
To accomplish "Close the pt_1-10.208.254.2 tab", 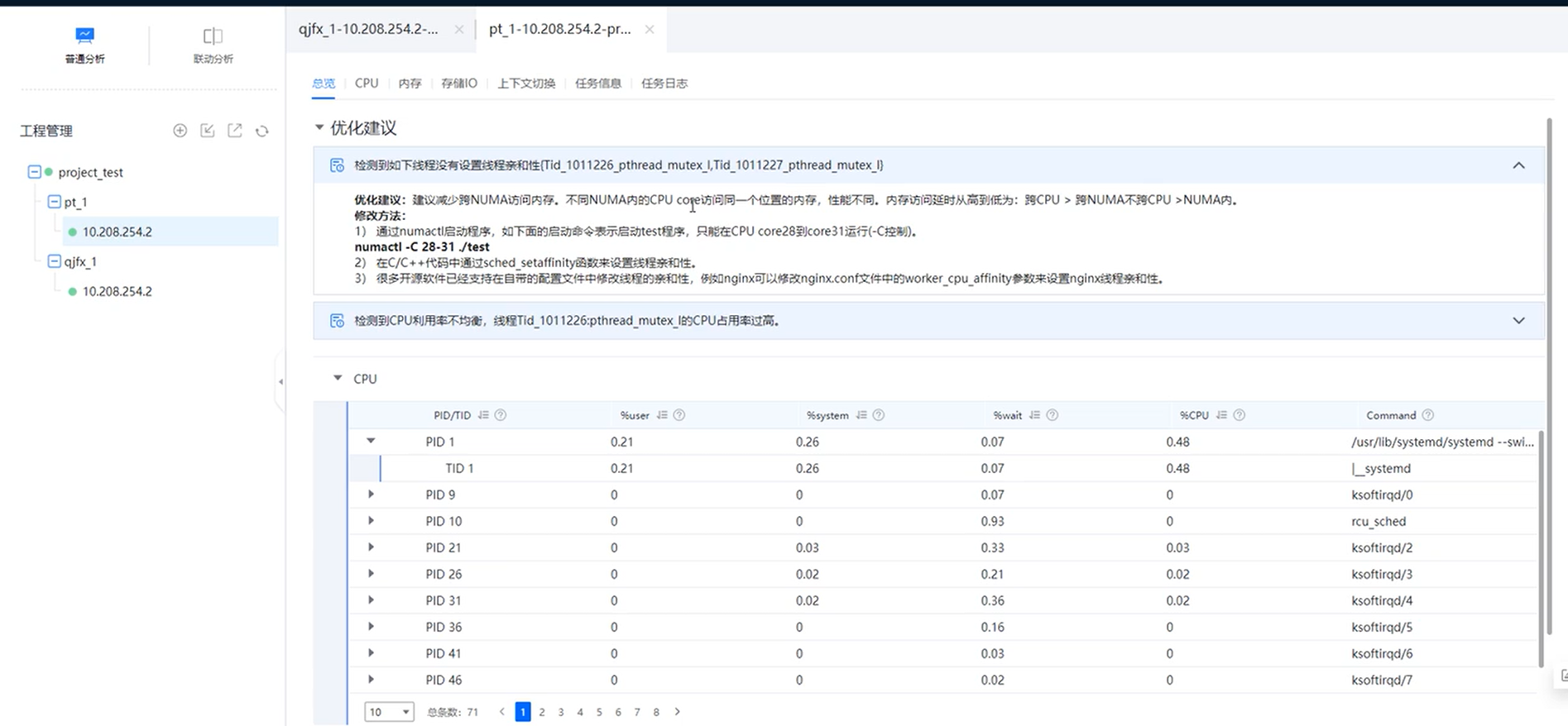I will (x=650, y=29).
